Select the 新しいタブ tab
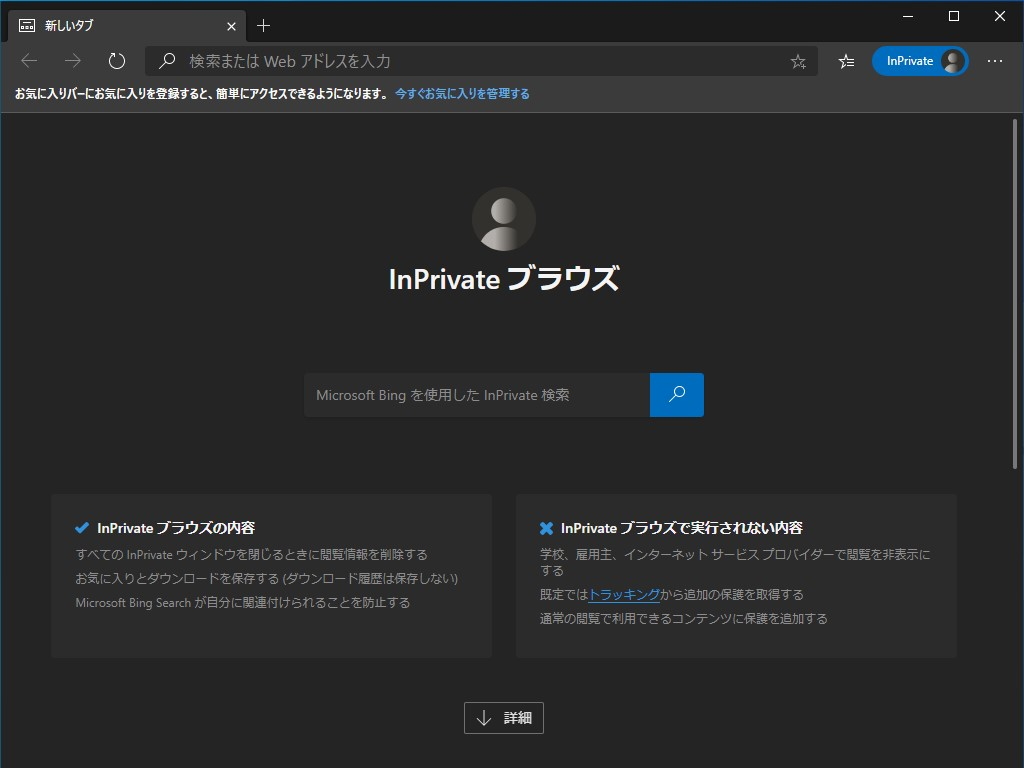The image size is (1024, 768). coord(120,25)
